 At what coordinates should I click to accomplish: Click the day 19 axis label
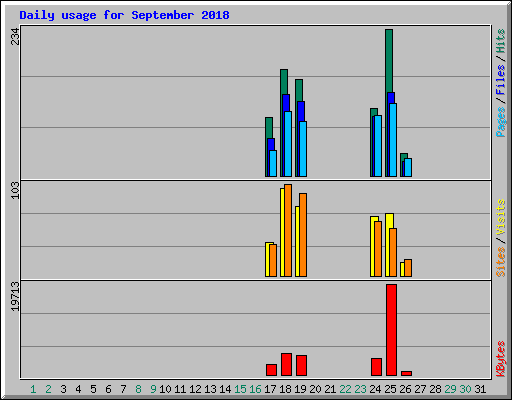click(x=300, y=389)
